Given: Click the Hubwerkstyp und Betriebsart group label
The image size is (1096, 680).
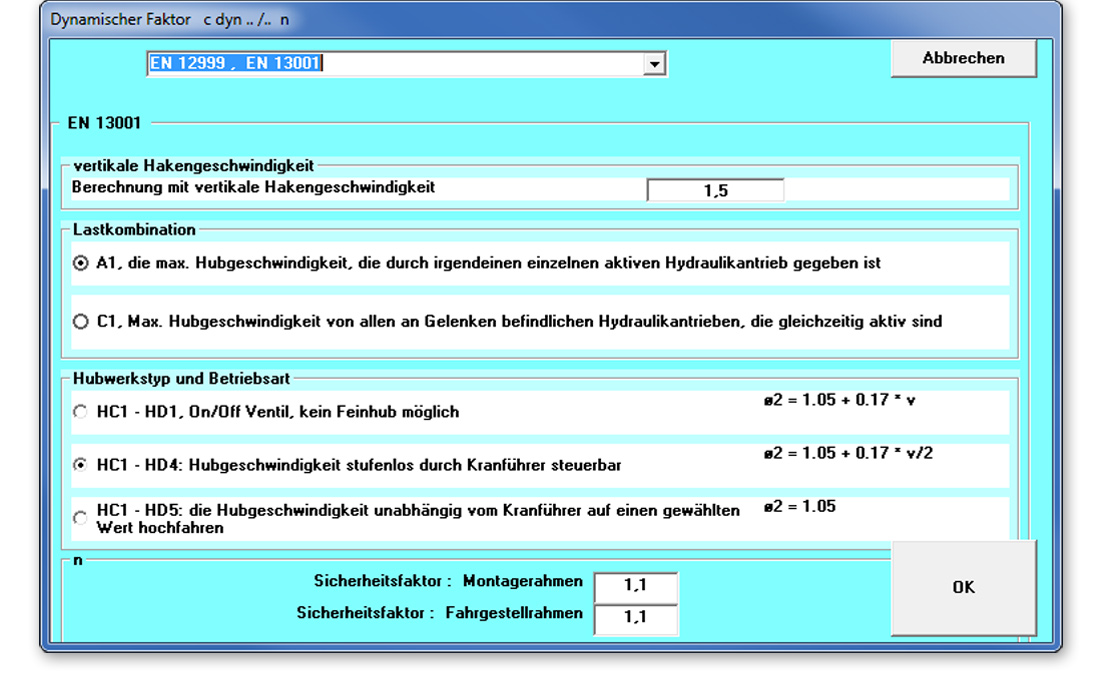Looking at the screenshot, I should (181, 379).
